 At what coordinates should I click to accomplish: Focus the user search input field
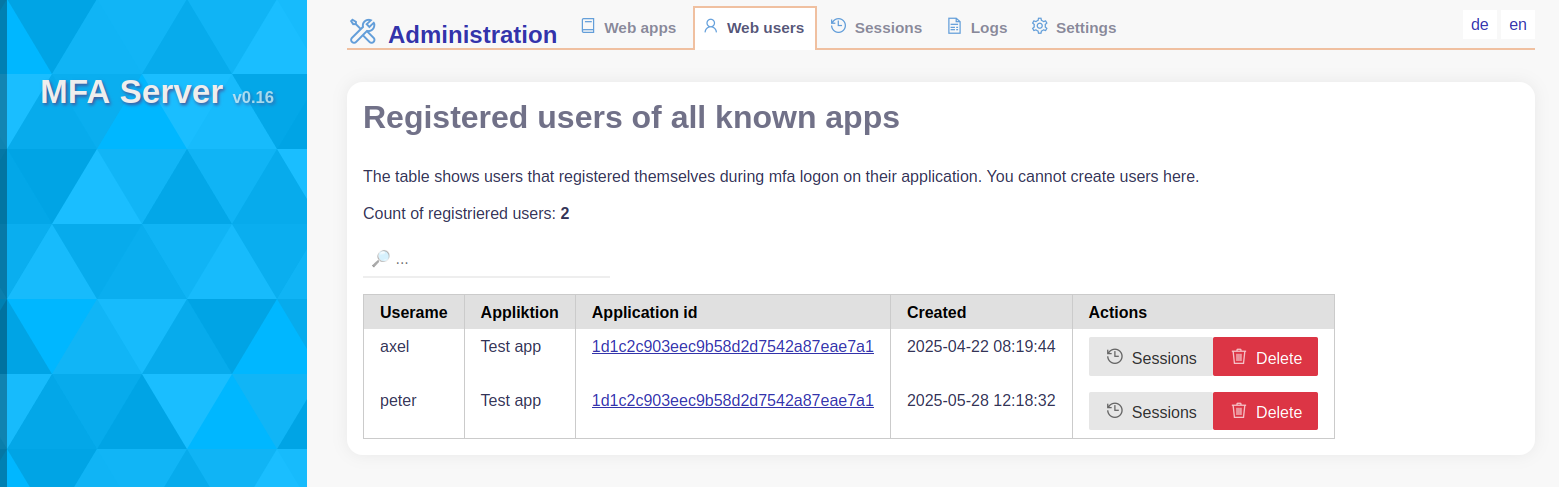[486, 259]
